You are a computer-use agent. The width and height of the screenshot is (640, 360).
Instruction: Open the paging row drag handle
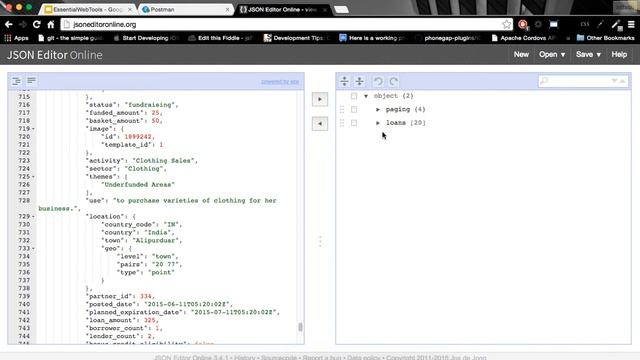click(x=342, y=109)
